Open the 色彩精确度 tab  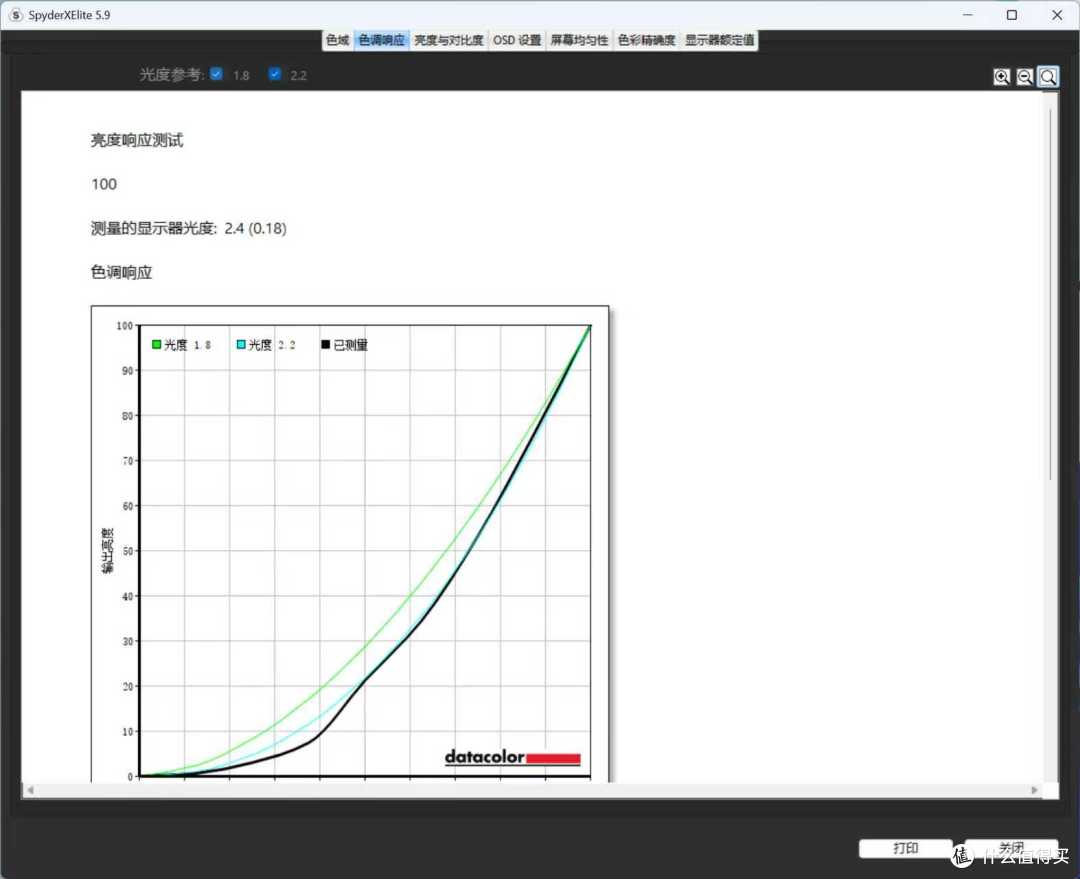point(646,40)
